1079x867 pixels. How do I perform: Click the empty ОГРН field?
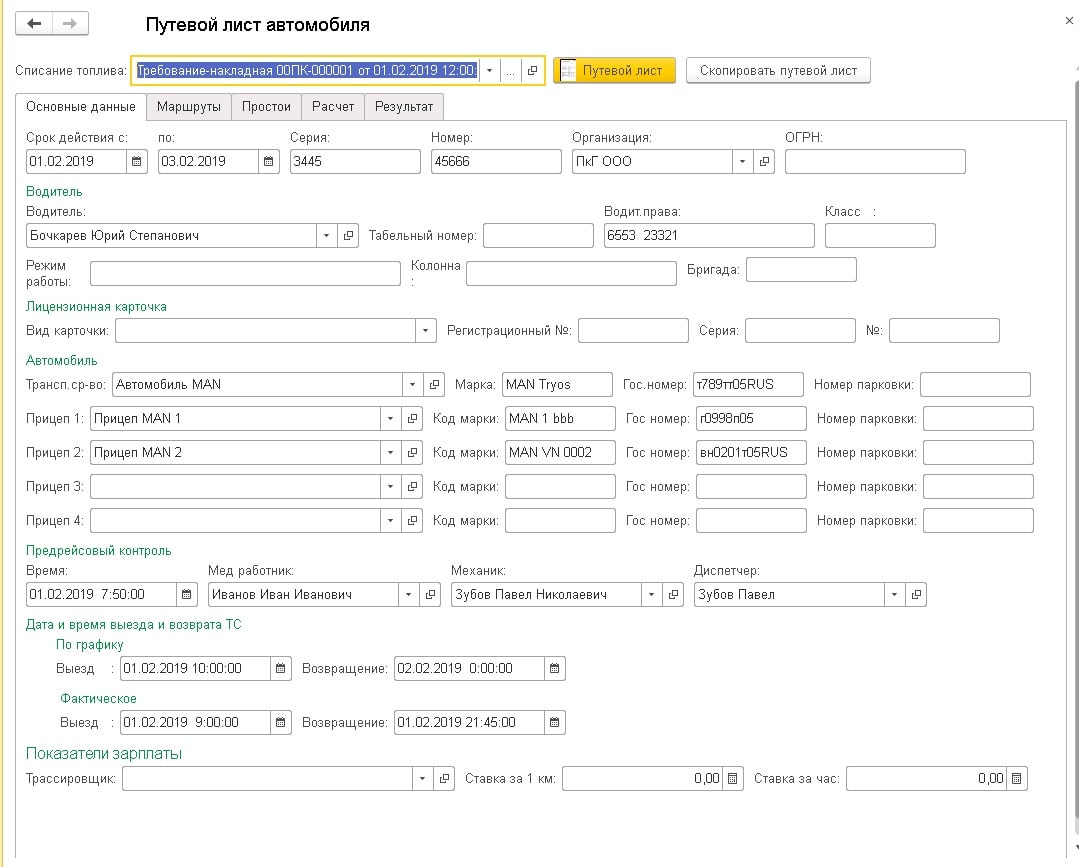tap(875, 162)
